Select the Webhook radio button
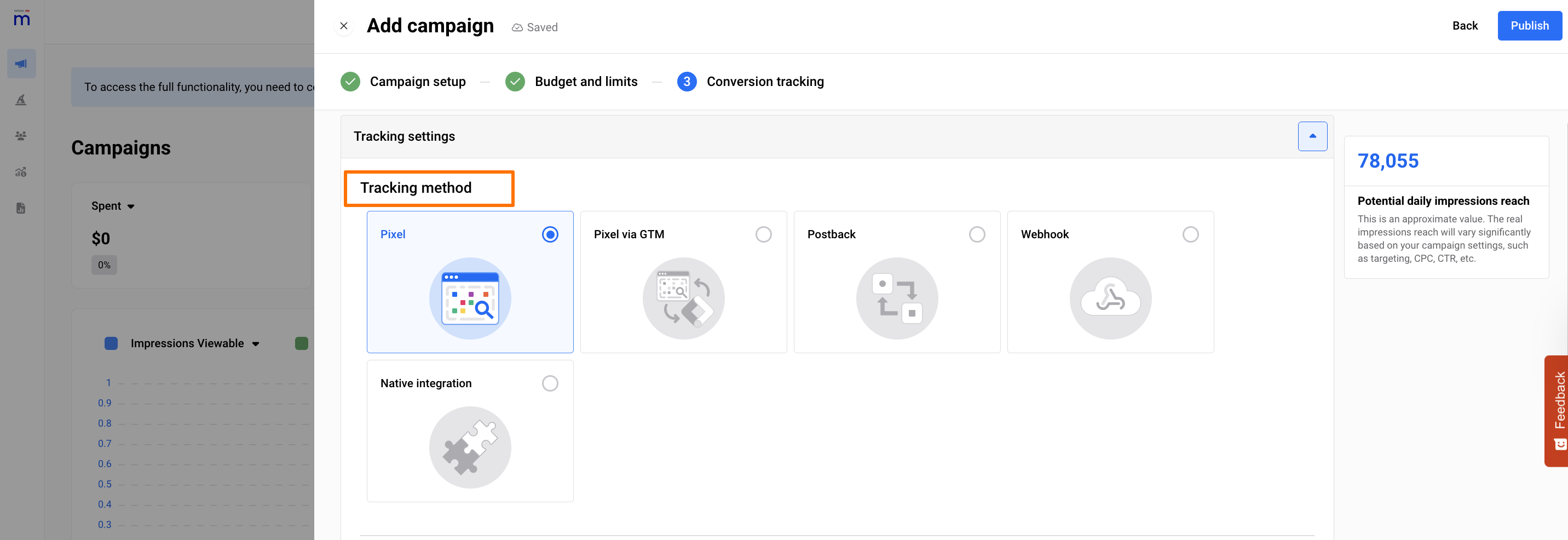The height and width of the screenshot is (540, 1568). [x=1190, y=234]
